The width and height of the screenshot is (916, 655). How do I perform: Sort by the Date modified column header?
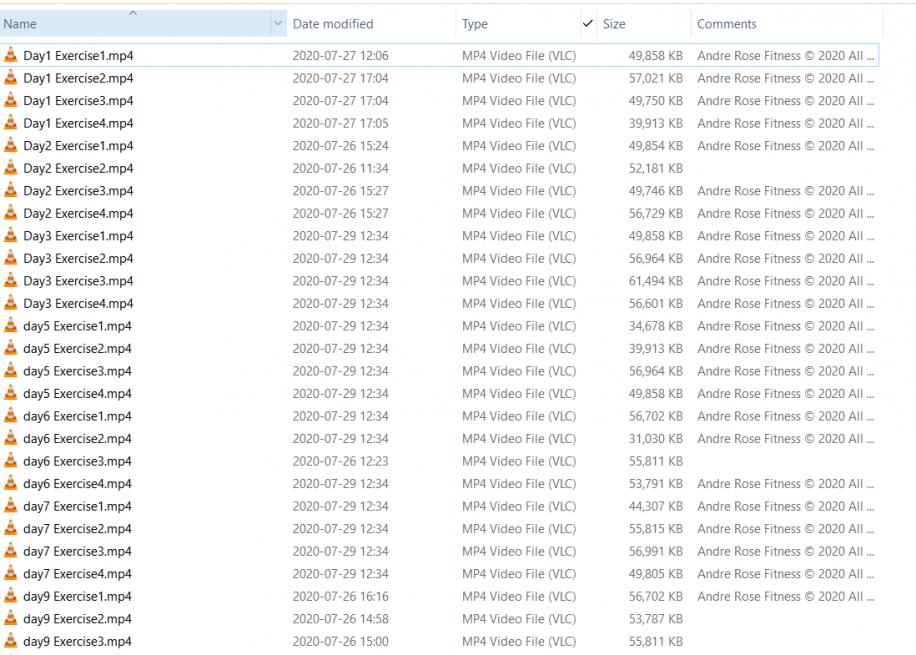coord(333,24)
